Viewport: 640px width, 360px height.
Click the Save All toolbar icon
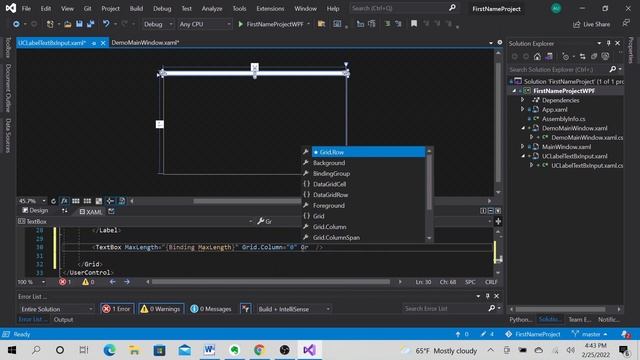pyautogui.click(x=90, y=24)
